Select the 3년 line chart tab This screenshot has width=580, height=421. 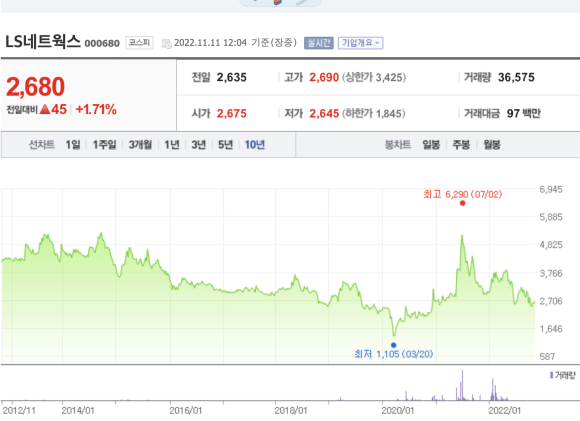199,145
